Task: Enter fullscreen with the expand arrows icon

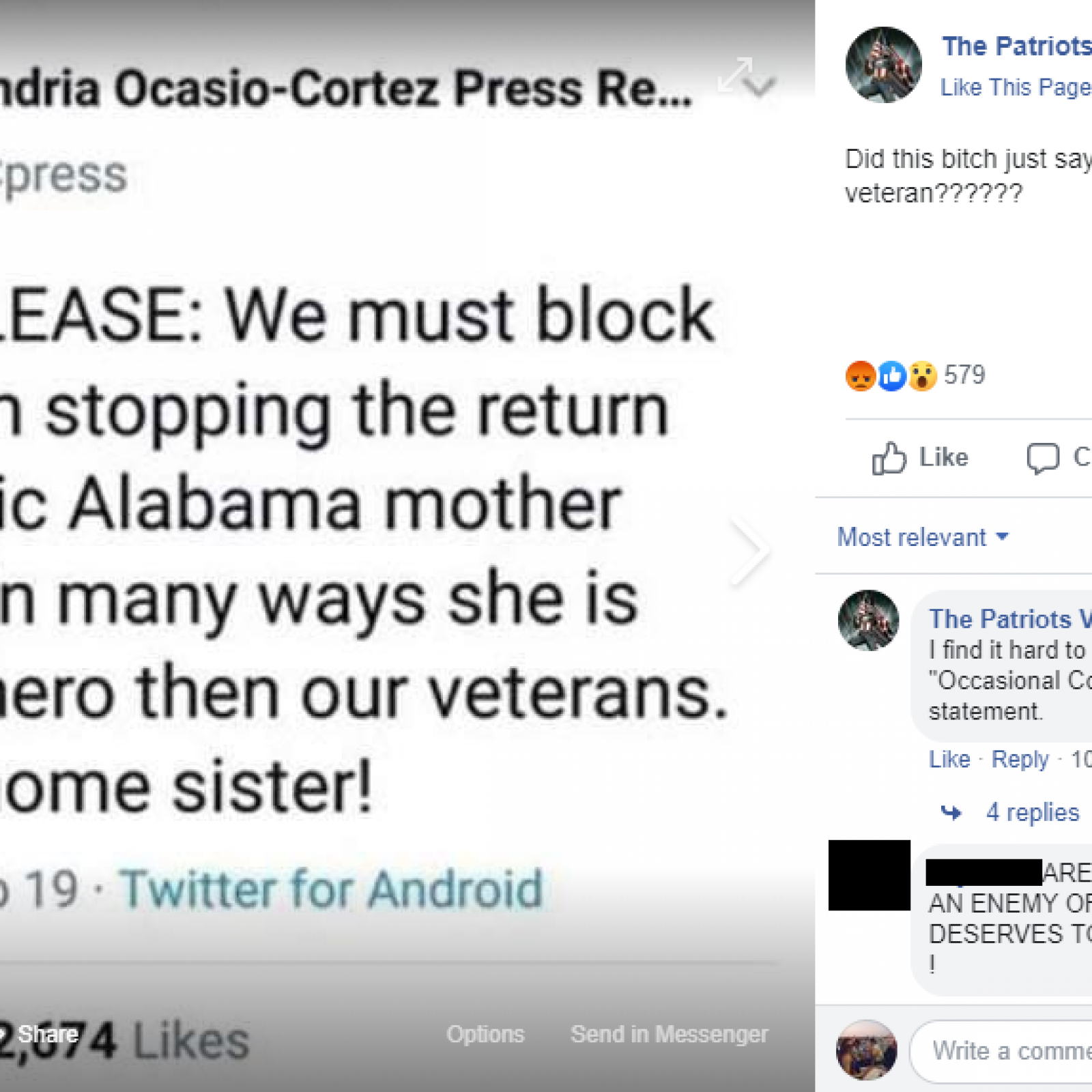Action: coord(735,74)
